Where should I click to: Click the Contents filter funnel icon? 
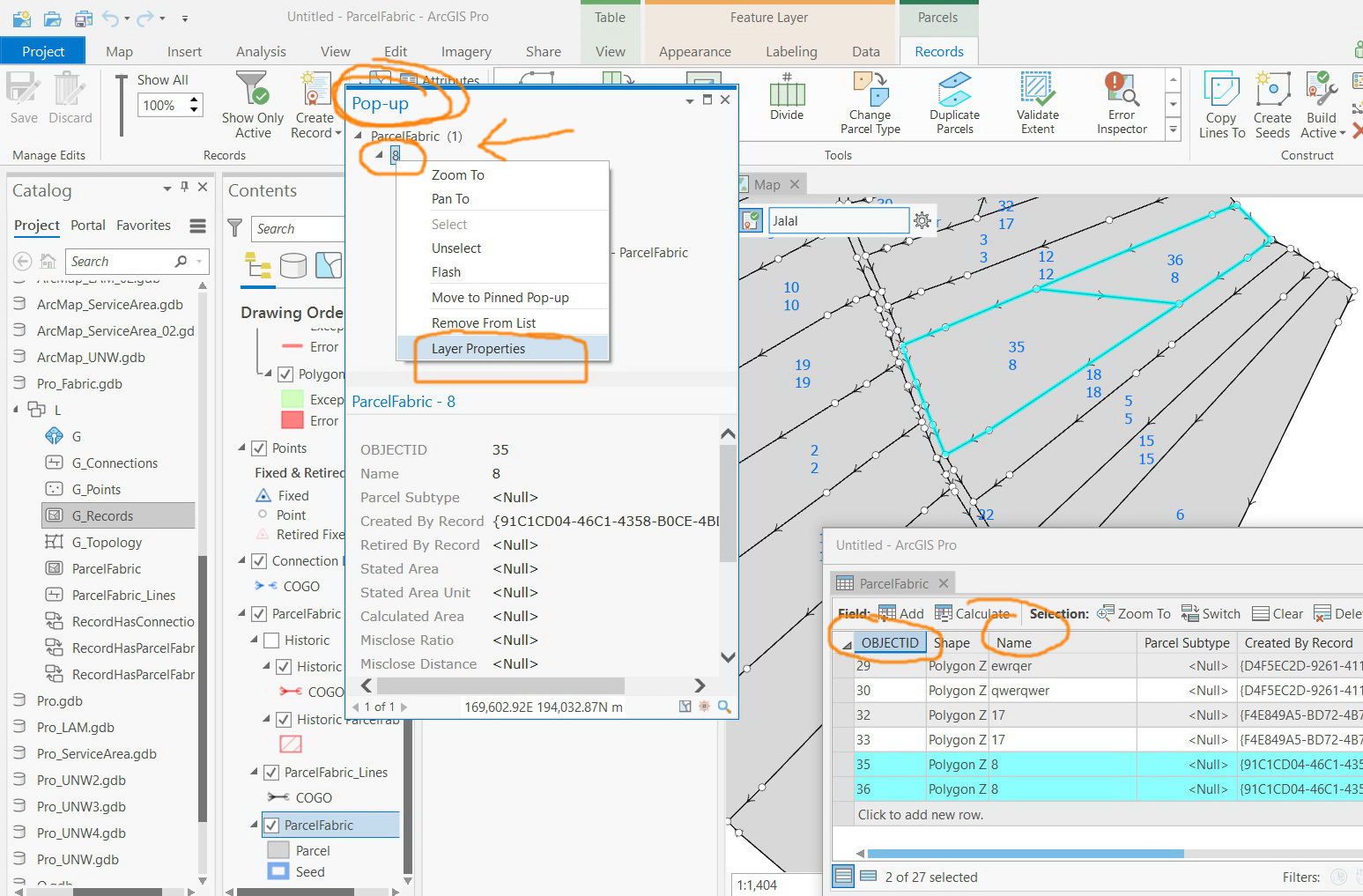[x=235, y=228]
